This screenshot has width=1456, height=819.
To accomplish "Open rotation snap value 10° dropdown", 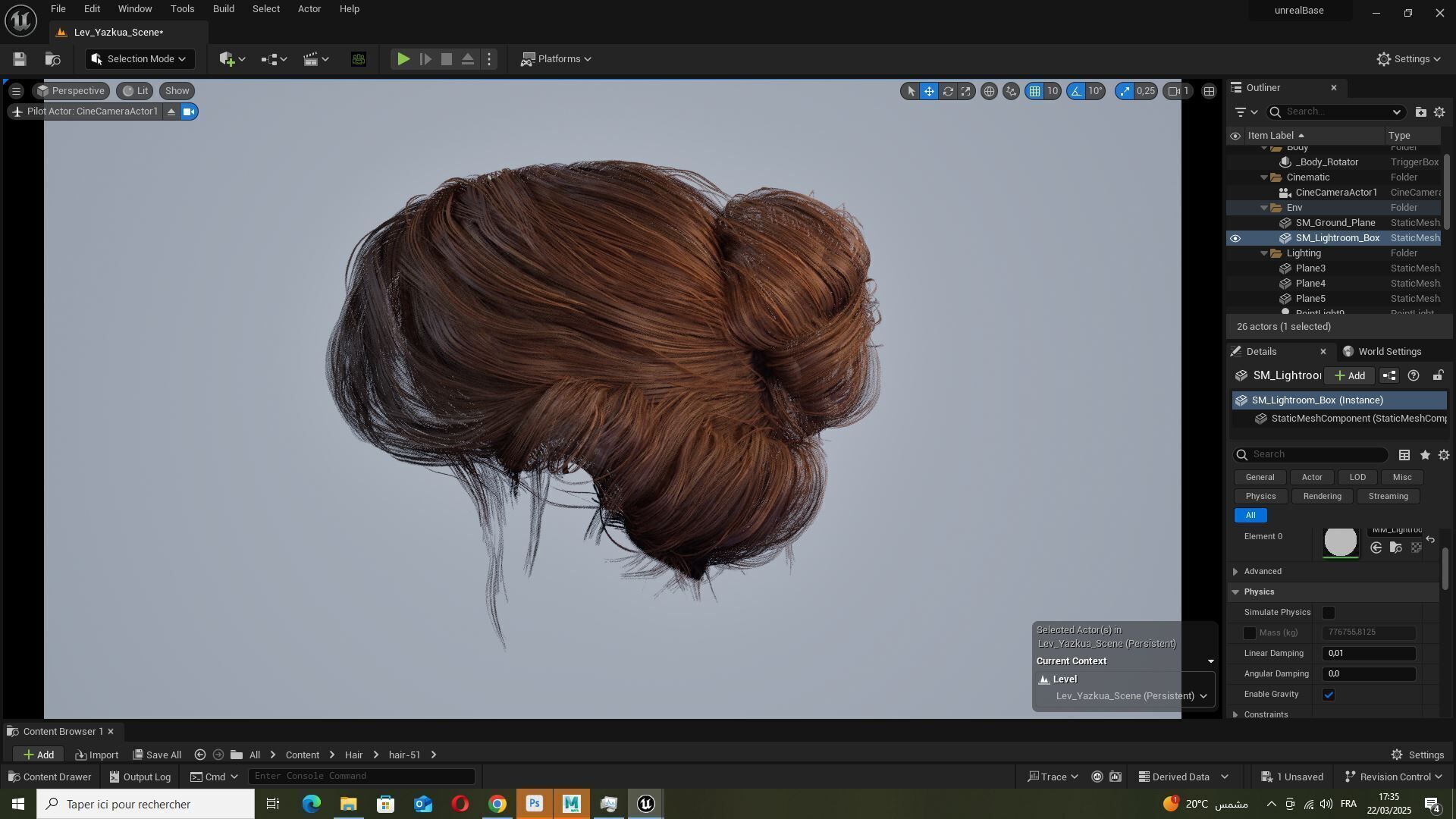I will tap(1096, 91).
